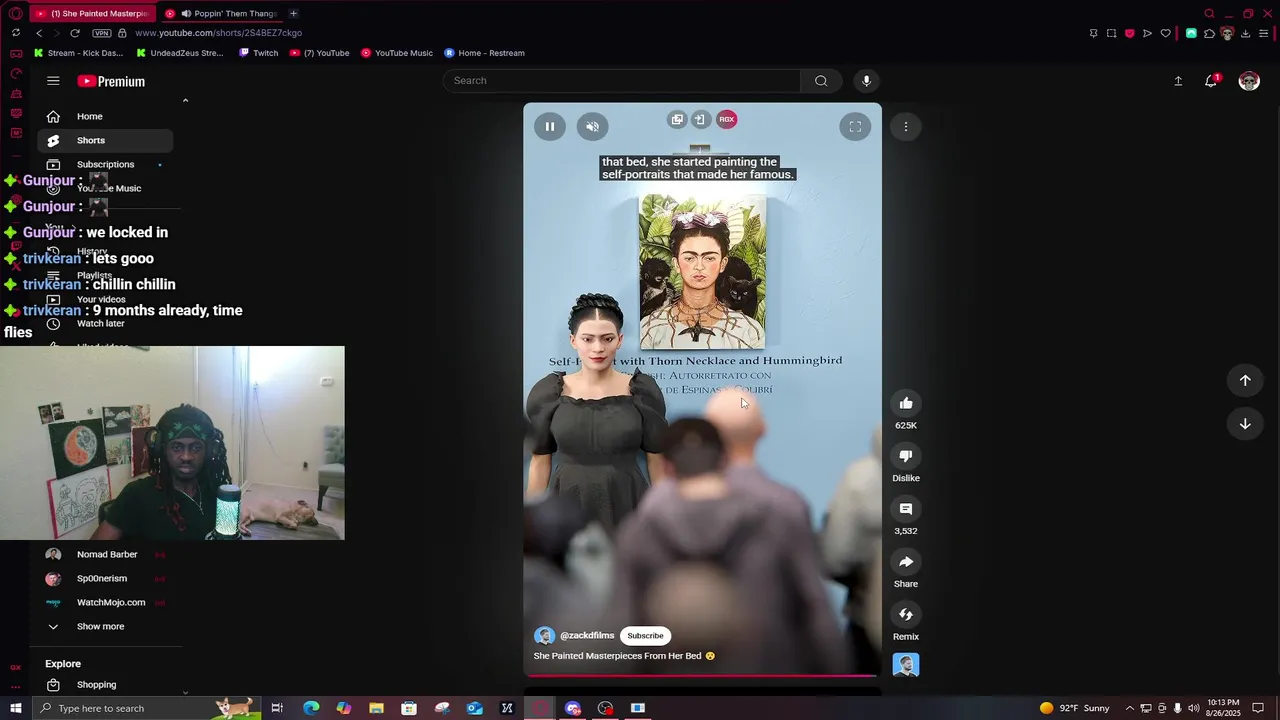Pause the playing Short
This screenshot has height=720, width=1280.
point(549,126)
